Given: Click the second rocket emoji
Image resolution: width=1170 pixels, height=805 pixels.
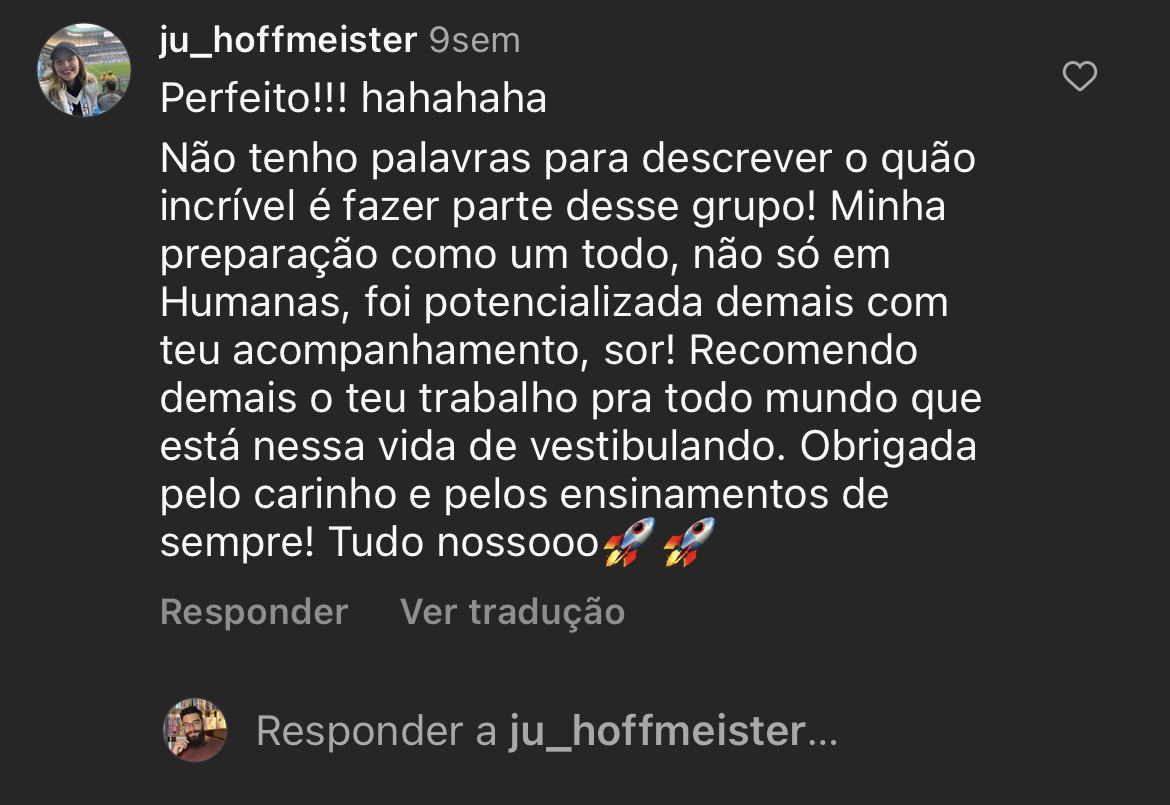Looking at the screenshot, I should 689,543.
